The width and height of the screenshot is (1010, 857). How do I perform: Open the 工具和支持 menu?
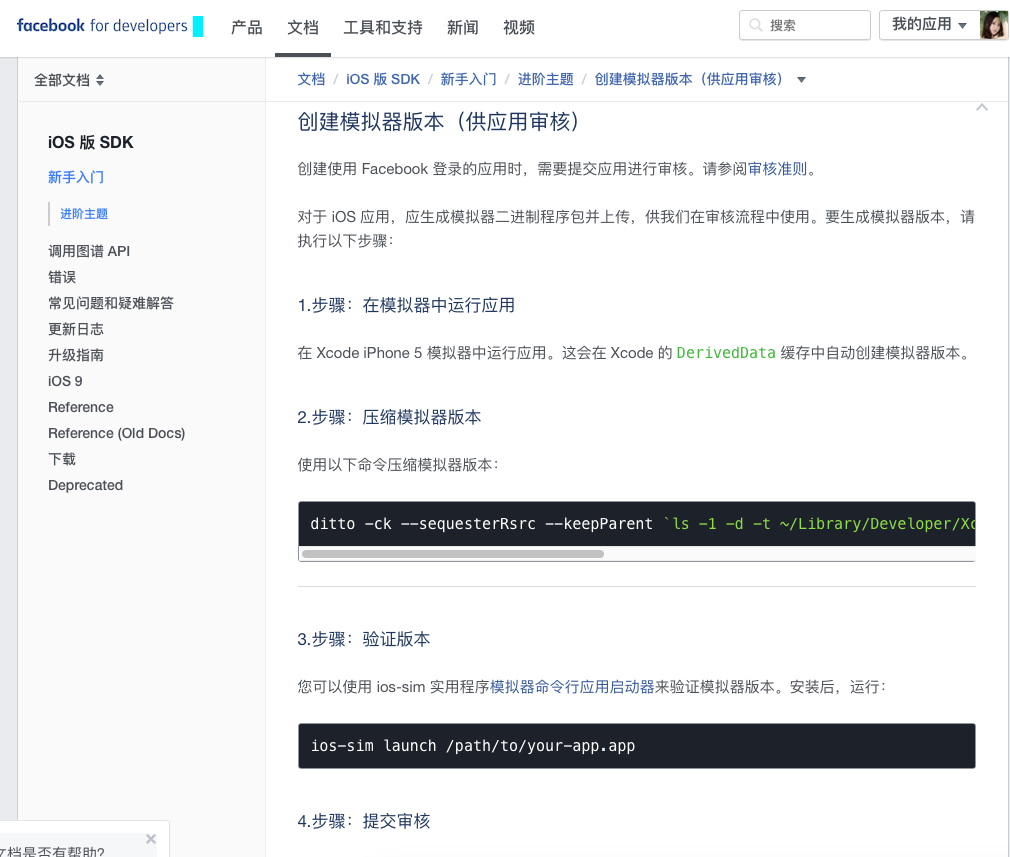pyautogui.click(x=383, y=27)
